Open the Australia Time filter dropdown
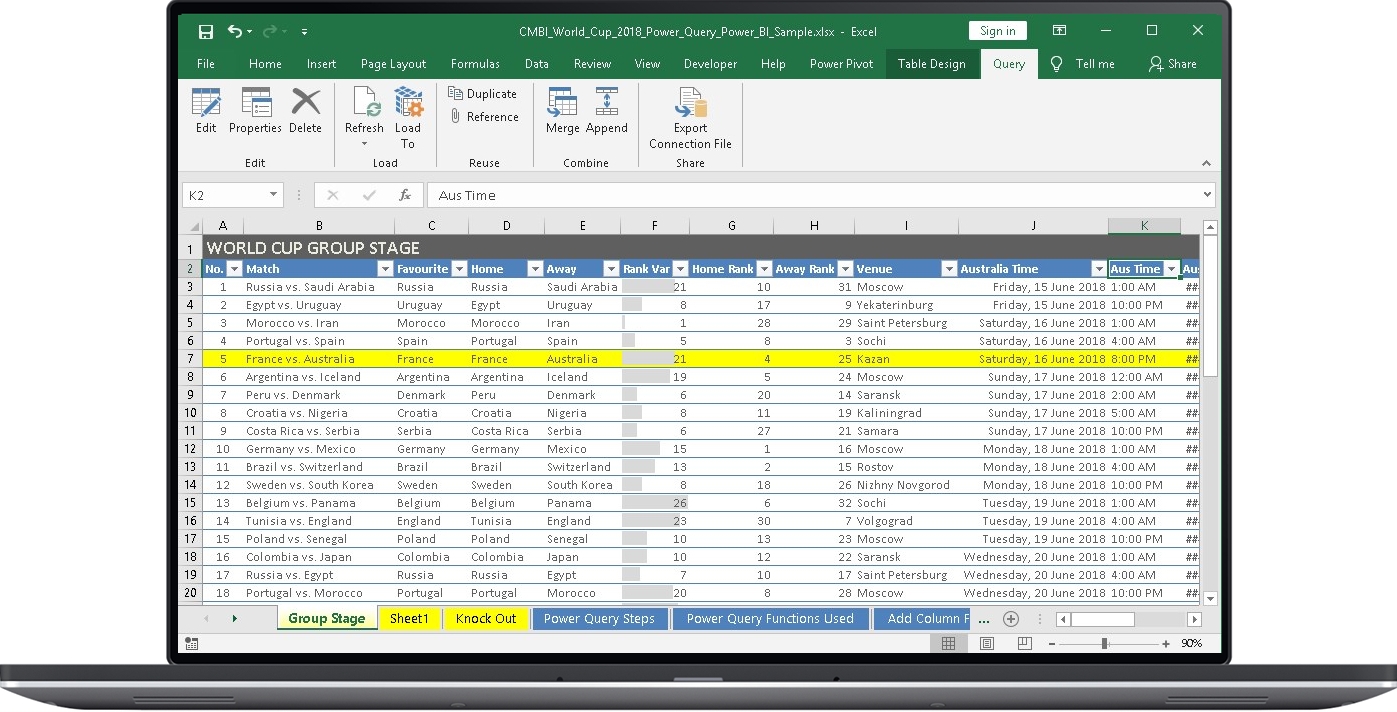This screenshot has width=1397, height=712. click(1098, 269)
